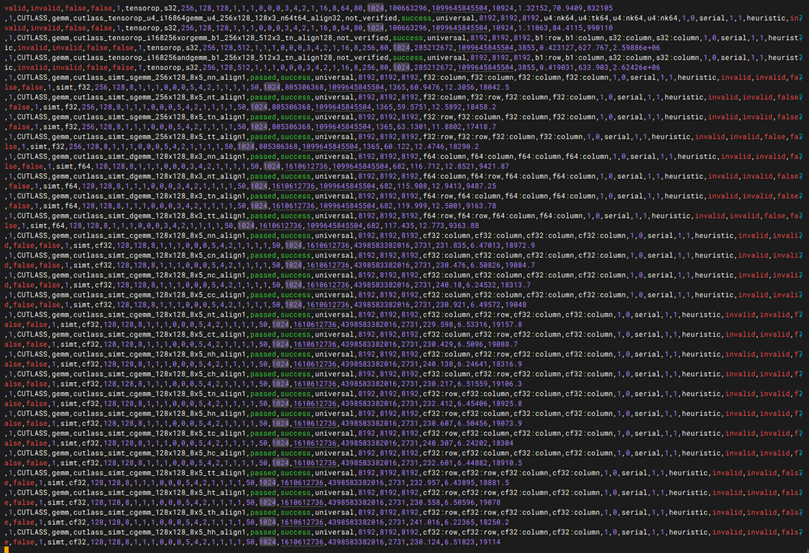Image resolution: width=809 pixels, height=553 pixels.
Task: Click kernel name cutlass_simt_cgemm_128x128_8x5_ct_align1
Action: pyautogui.click(x=161, y=334)
